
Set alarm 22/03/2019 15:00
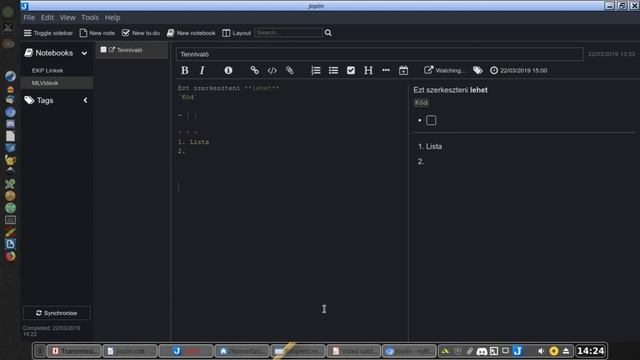[x=518, y=70]
